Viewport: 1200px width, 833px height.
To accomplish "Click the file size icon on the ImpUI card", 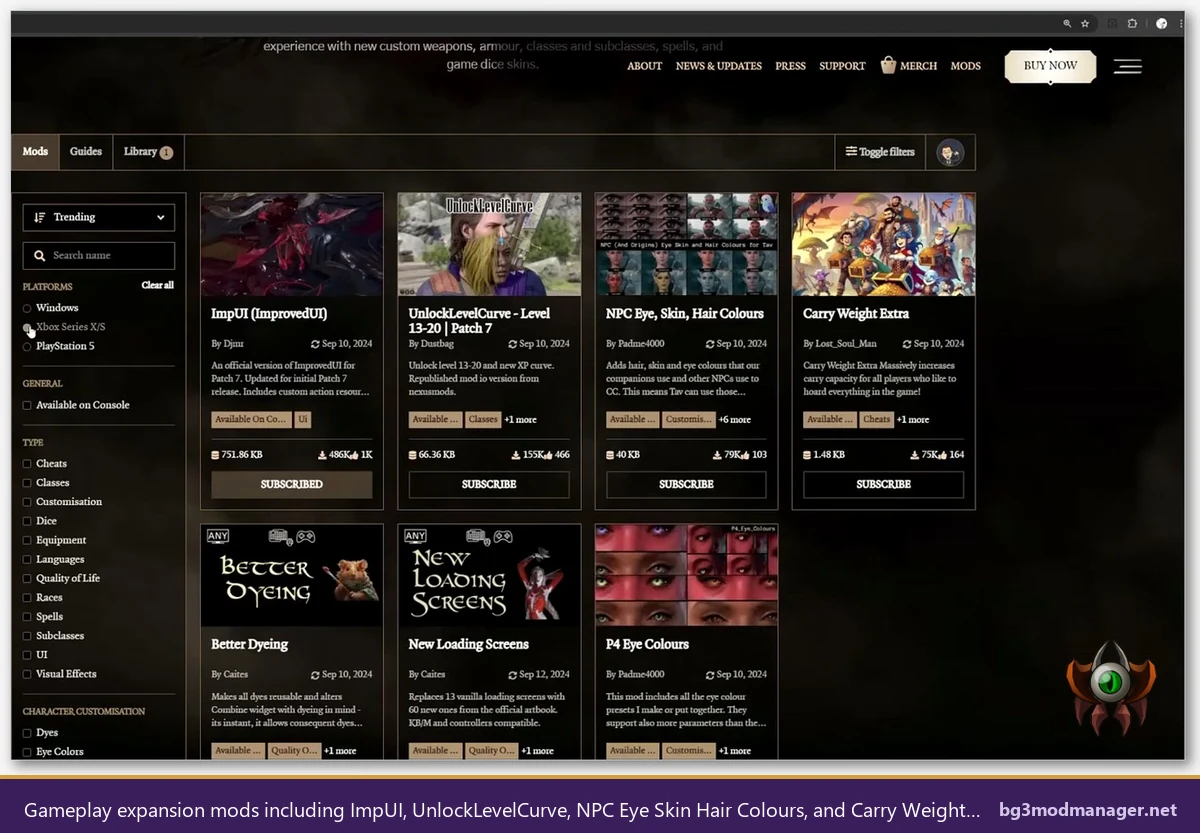I will pos(215,455).
